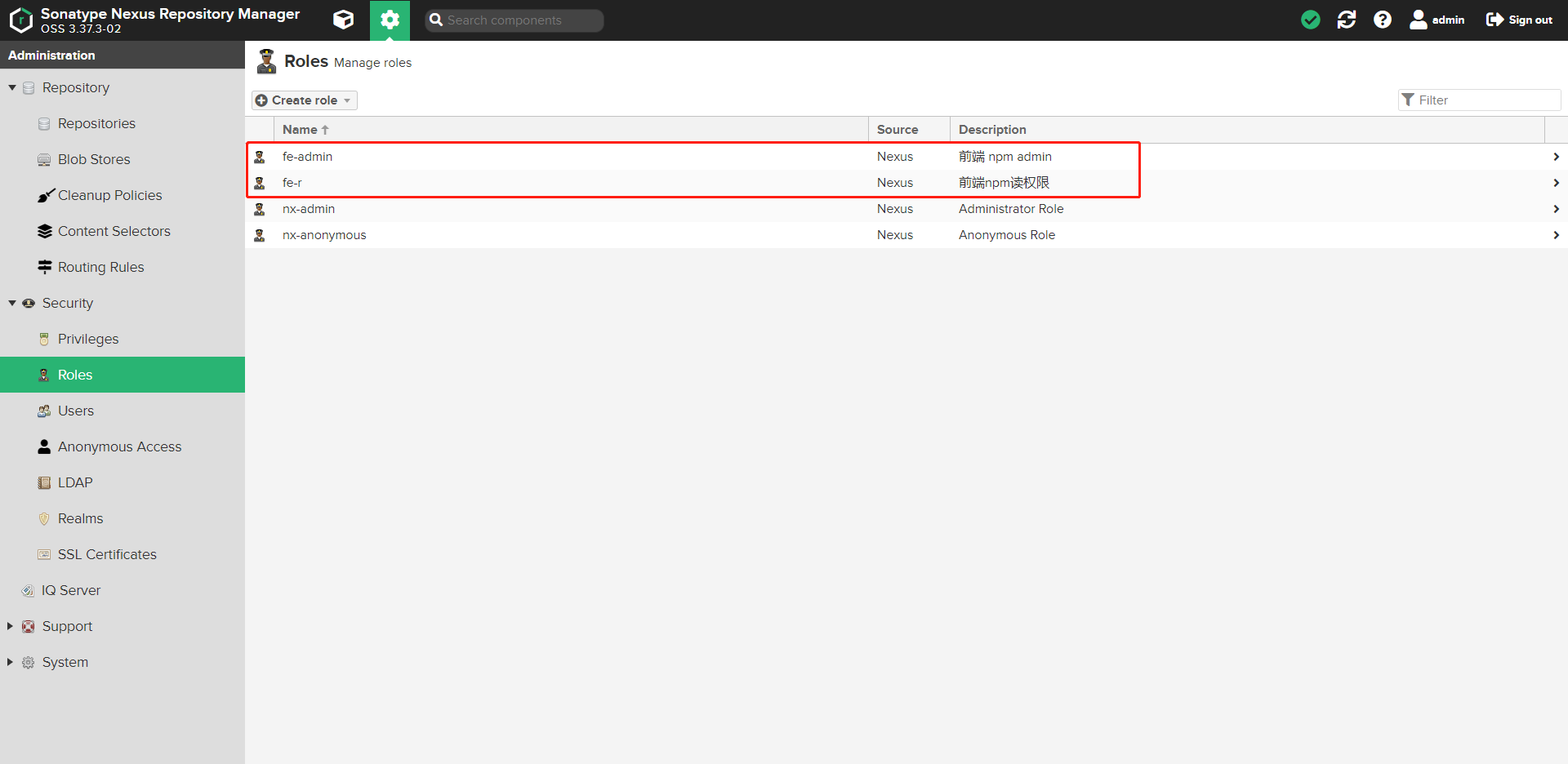Click the Administrator Role description
The height and width of the screenshot is (764, 1568).
(x=1011, y=209)
